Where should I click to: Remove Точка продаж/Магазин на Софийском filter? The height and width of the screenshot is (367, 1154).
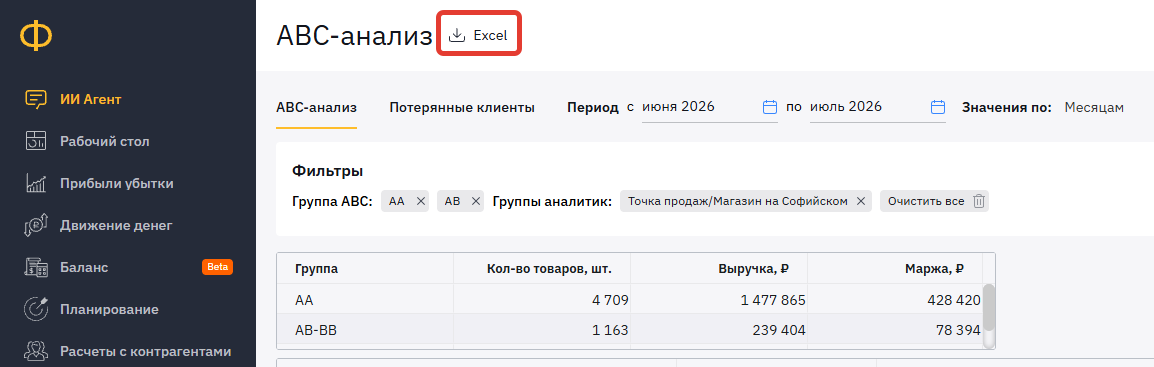click(x=860, y=201)
